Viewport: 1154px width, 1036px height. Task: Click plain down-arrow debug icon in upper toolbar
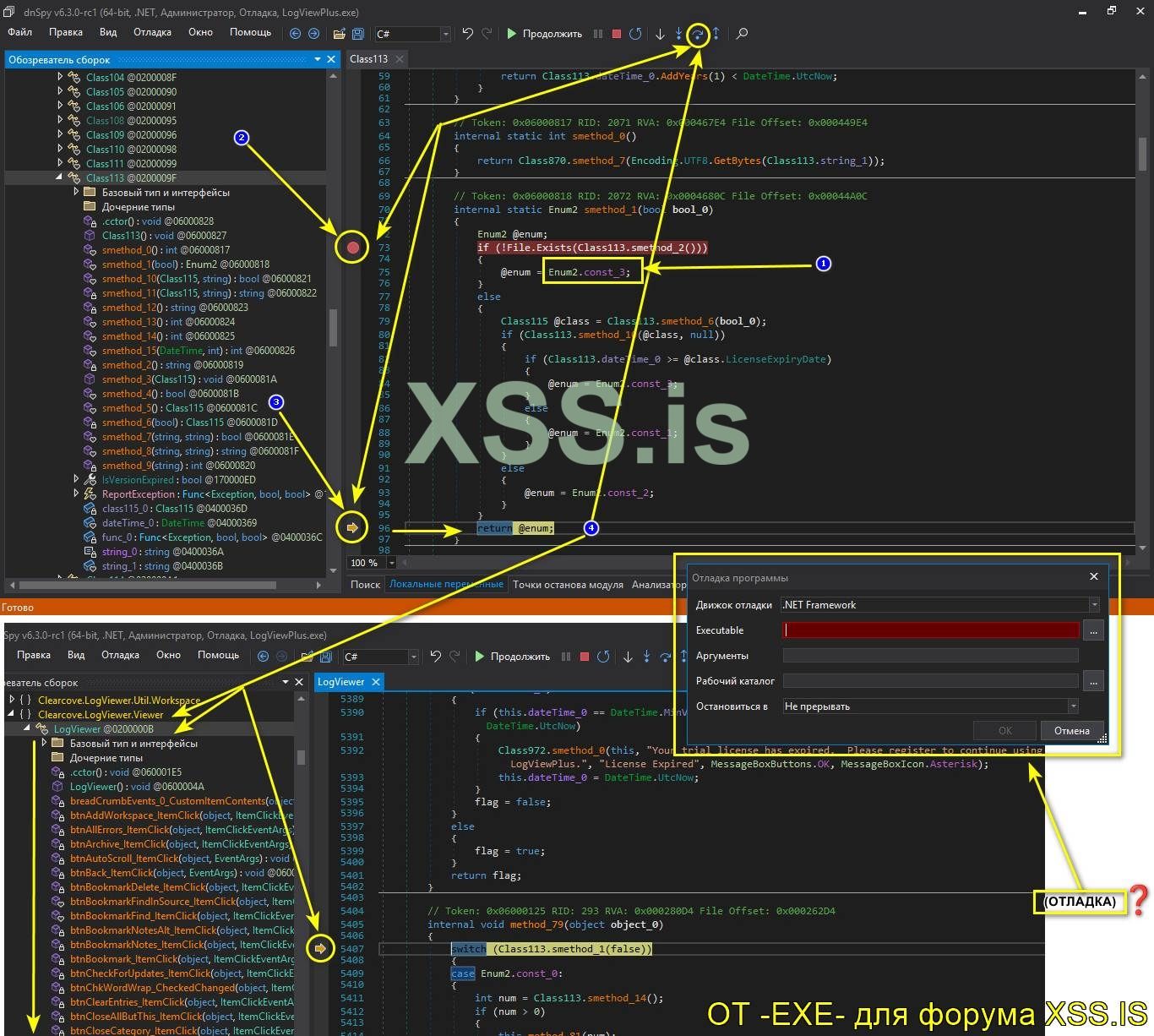point(660,34)
